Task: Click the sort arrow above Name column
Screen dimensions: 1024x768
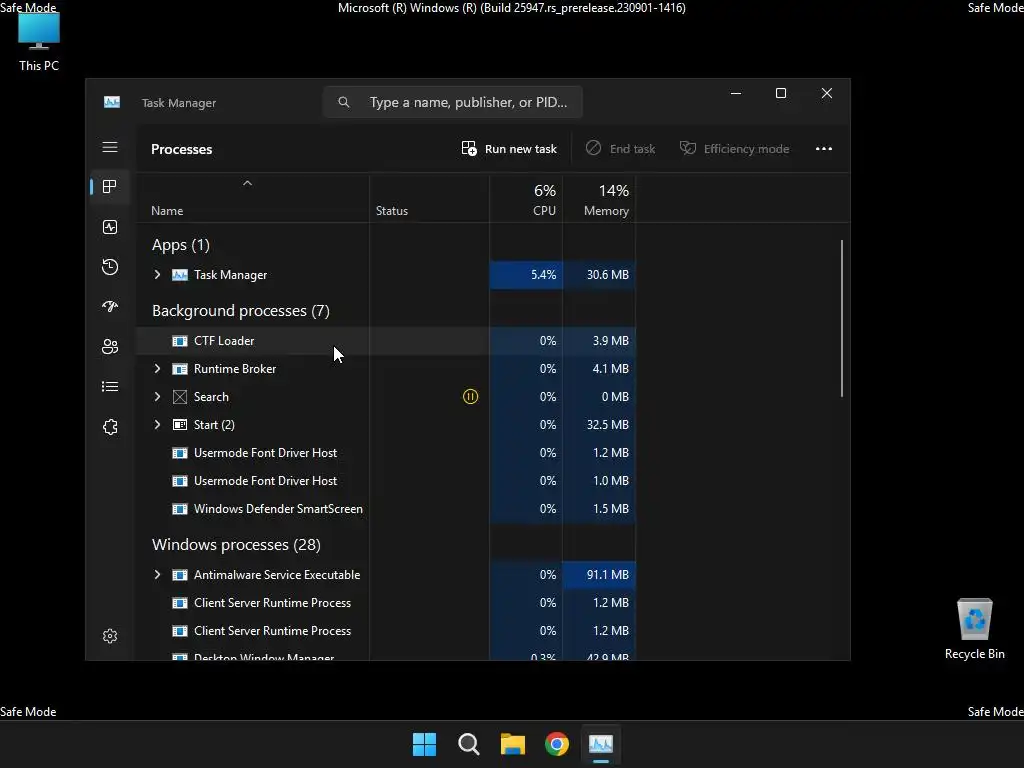Action: (x=248, y=184)
